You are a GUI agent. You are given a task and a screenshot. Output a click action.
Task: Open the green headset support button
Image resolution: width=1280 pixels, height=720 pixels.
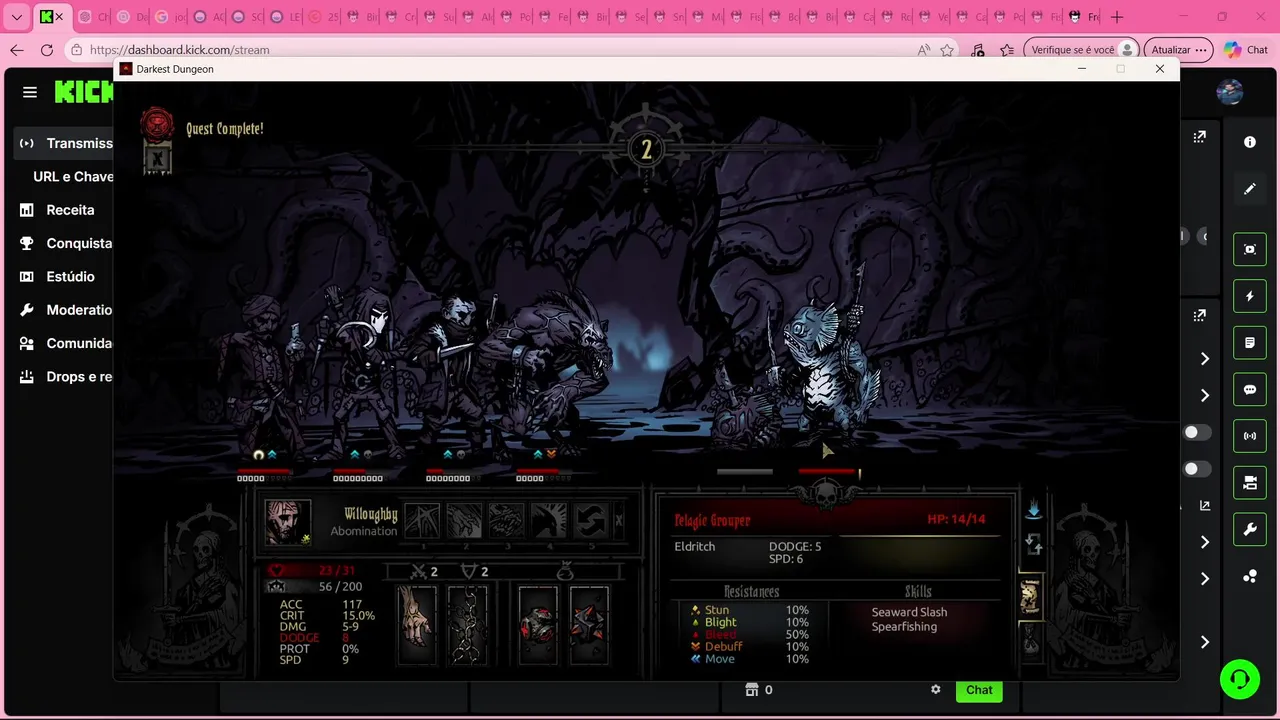[x=1240, y=680]
